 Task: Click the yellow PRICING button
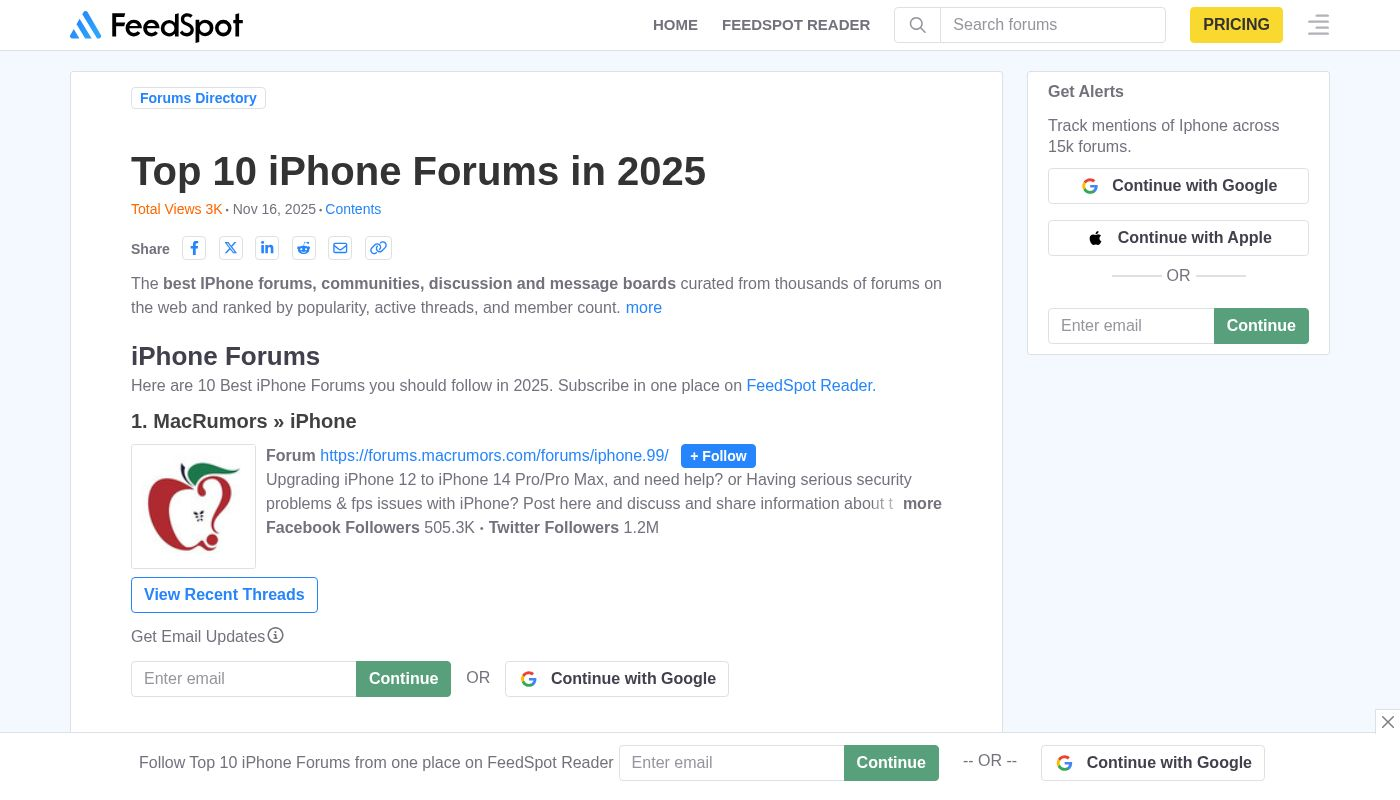[1236, 25]
